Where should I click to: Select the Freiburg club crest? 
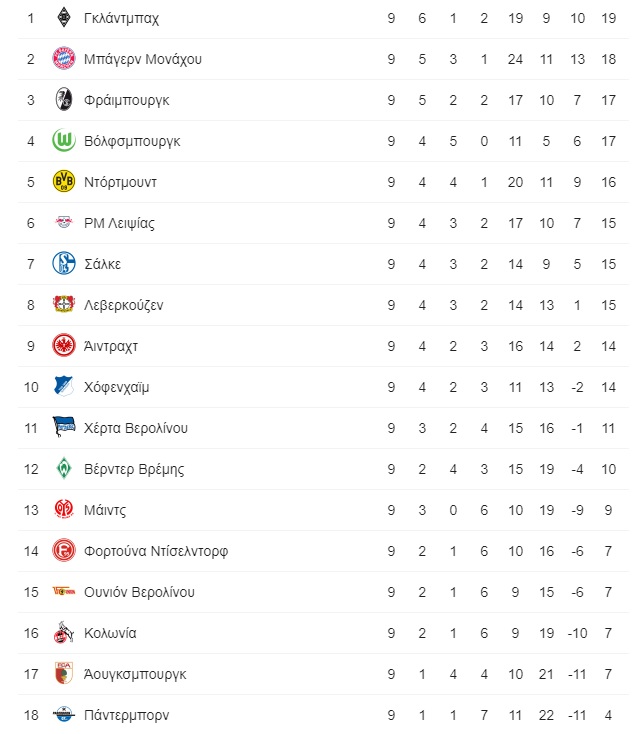64,99
